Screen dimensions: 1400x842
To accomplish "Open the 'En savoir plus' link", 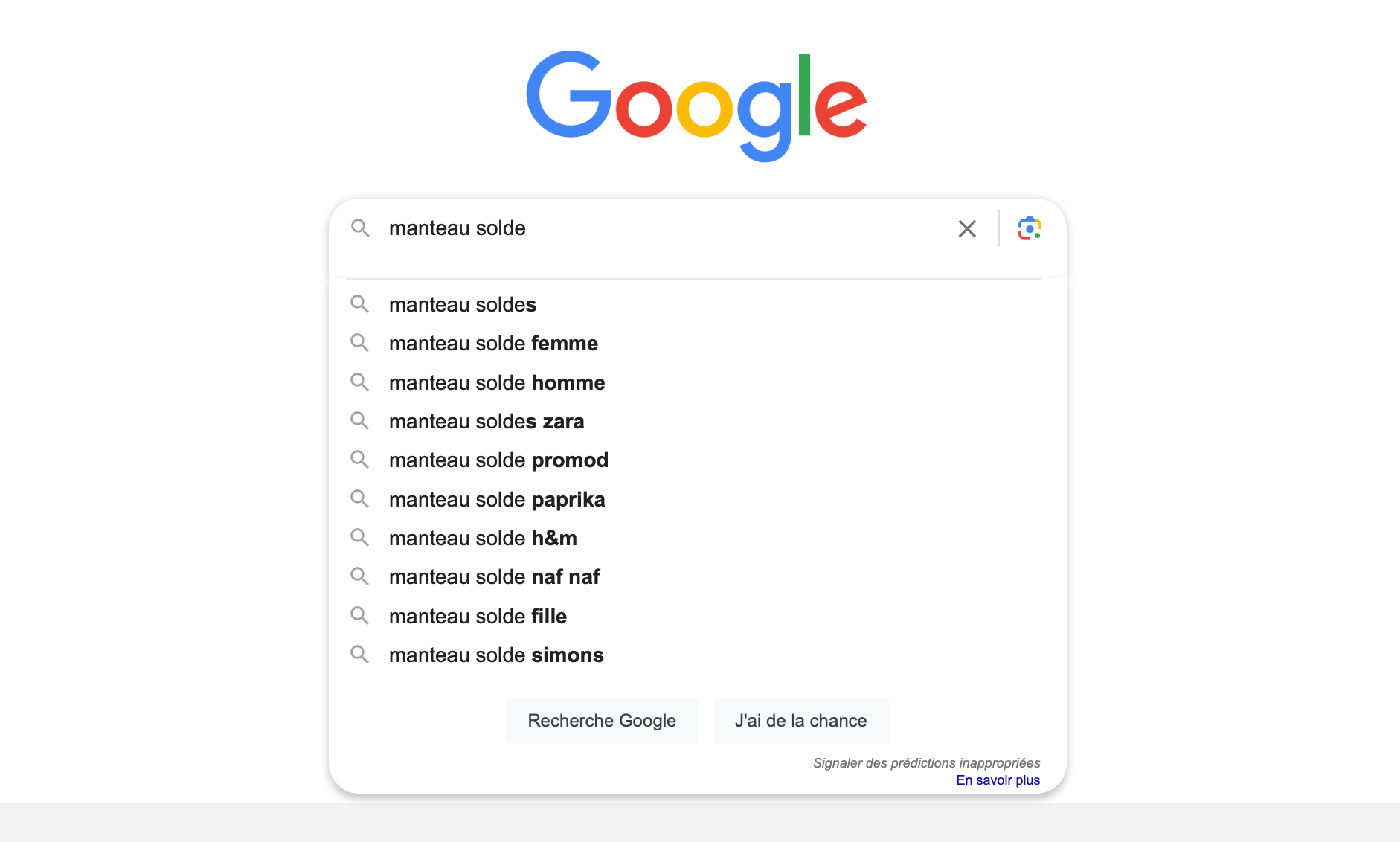I will [998, 780].
